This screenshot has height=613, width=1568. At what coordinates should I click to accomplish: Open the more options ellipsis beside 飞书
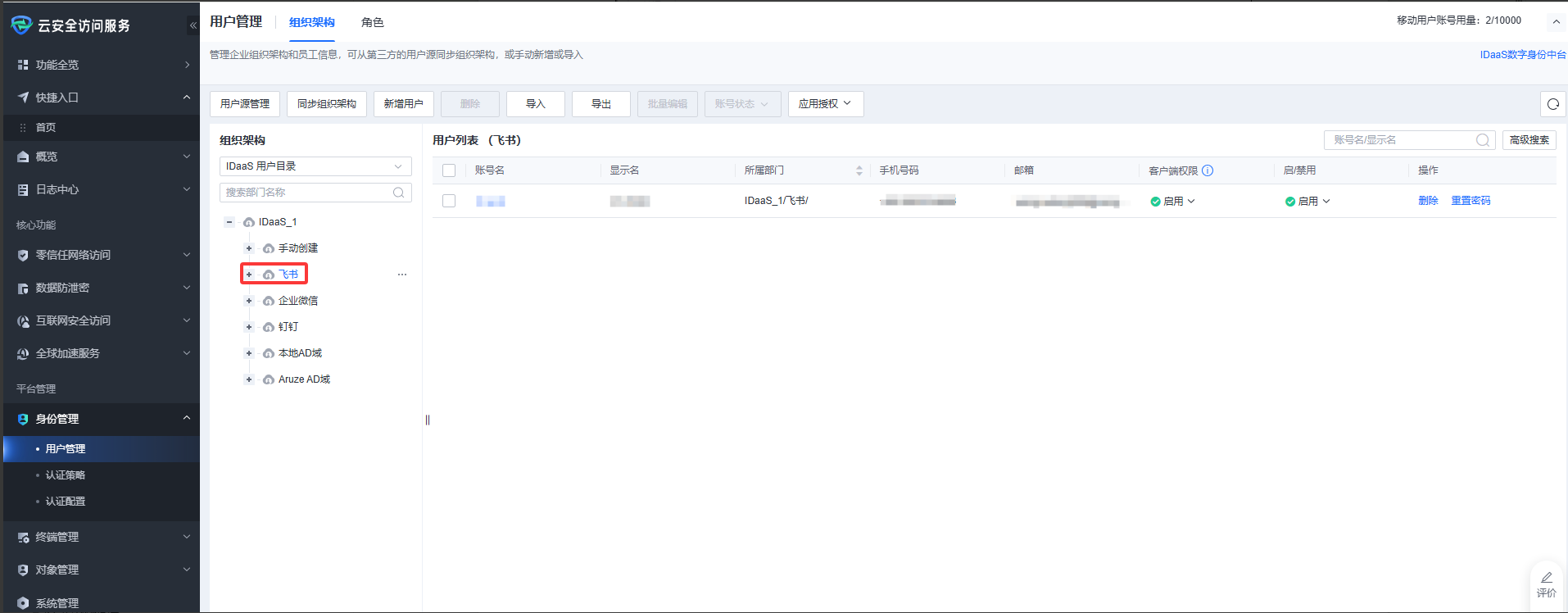[x=402, y=275]
